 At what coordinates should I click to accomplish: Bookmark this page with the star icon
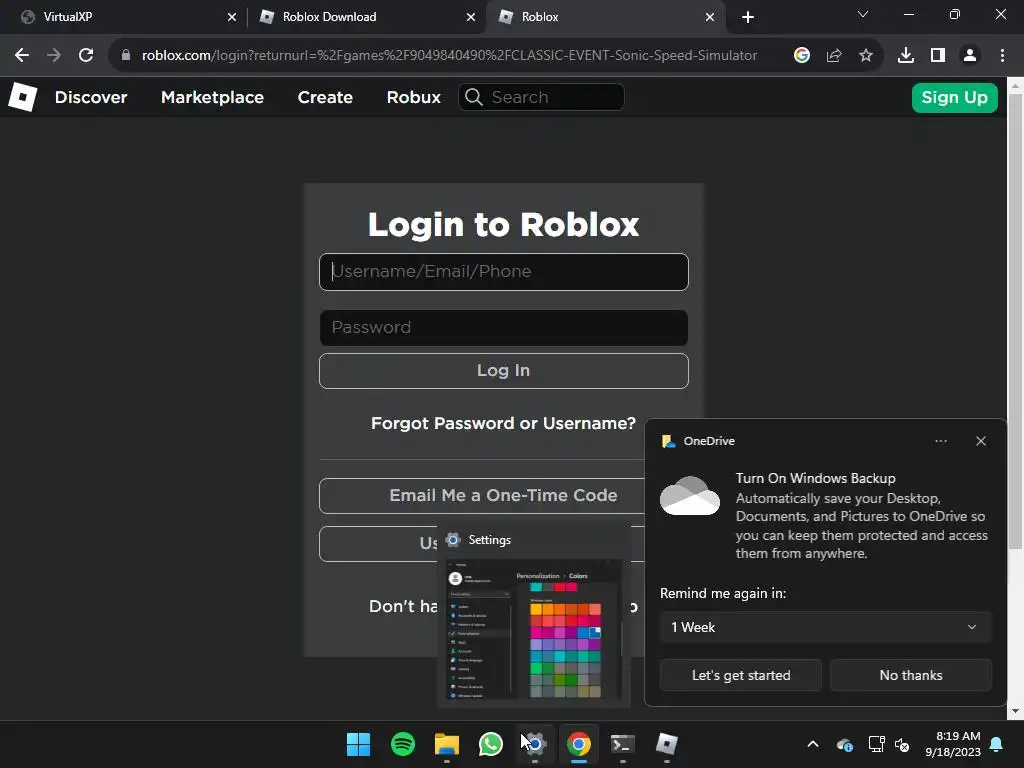pyautogui.click(x=866, y=56)
